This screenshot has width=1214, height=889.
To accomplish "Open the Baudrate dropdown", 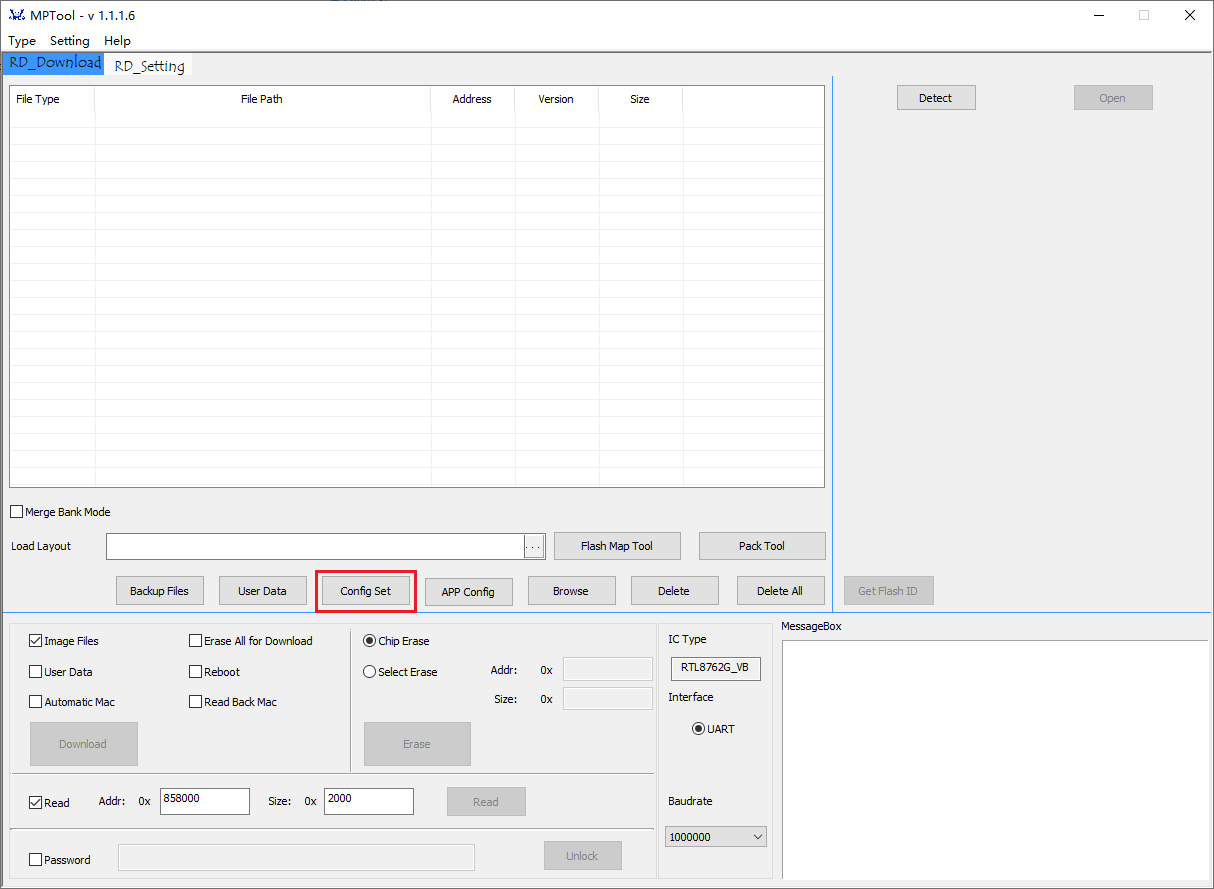I will (716, 837).
